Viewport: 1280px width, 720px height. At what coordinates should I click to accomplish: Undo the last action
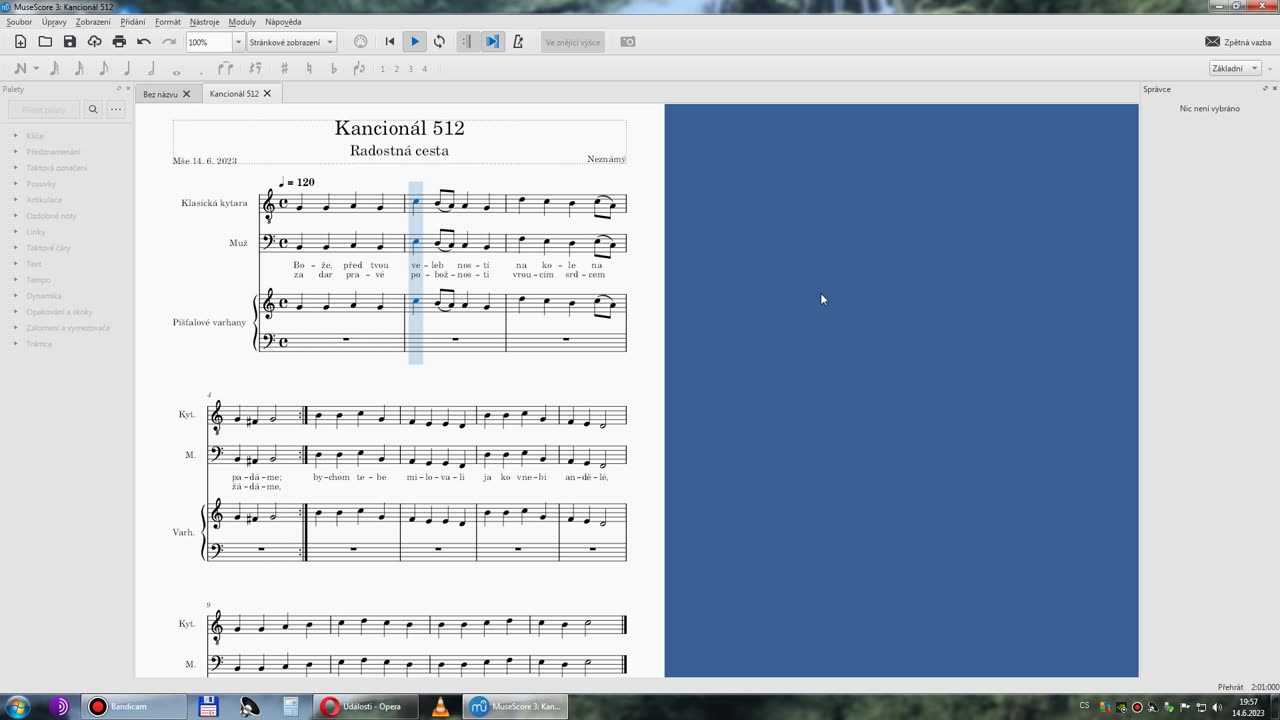click(x=144, y=42)
